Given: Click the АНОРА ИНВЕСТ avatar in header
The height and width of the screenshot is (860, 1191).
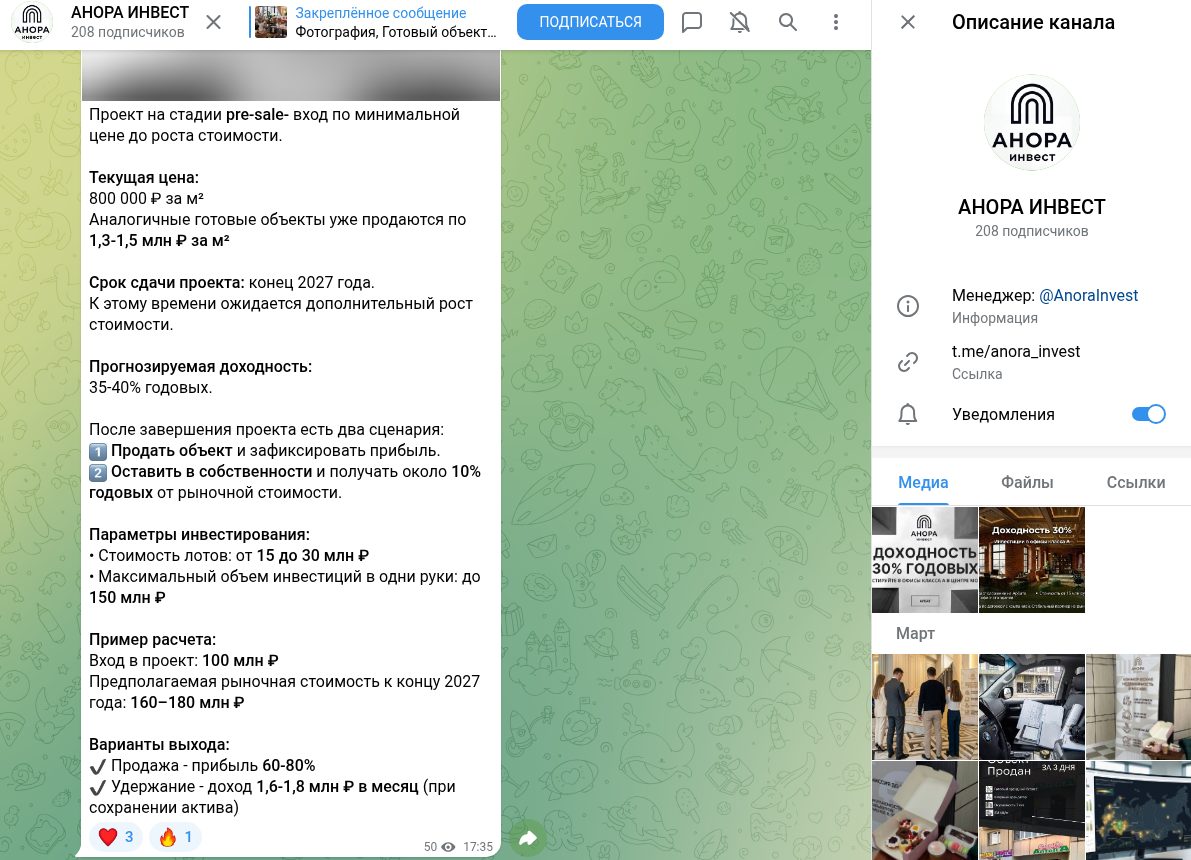Looking at the screenshot, I should pyautogui.click(x=32, y=22).
